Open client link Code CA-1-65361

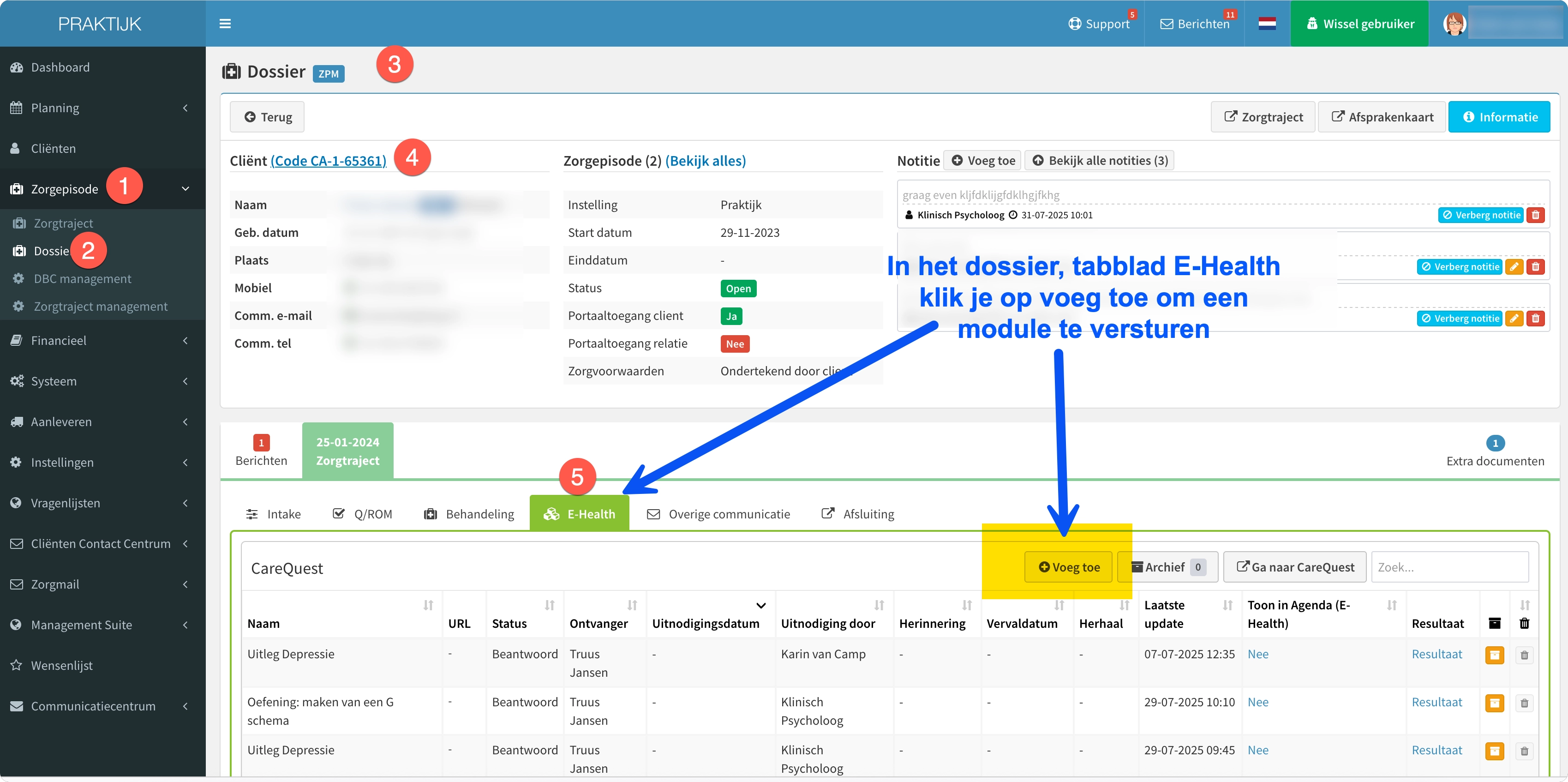pos(329,161)
